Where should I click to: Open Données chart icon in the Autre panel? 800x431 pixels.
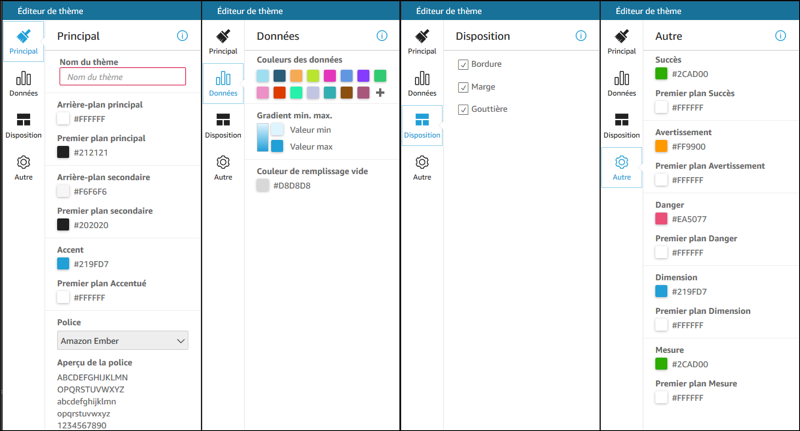[621, 78]
